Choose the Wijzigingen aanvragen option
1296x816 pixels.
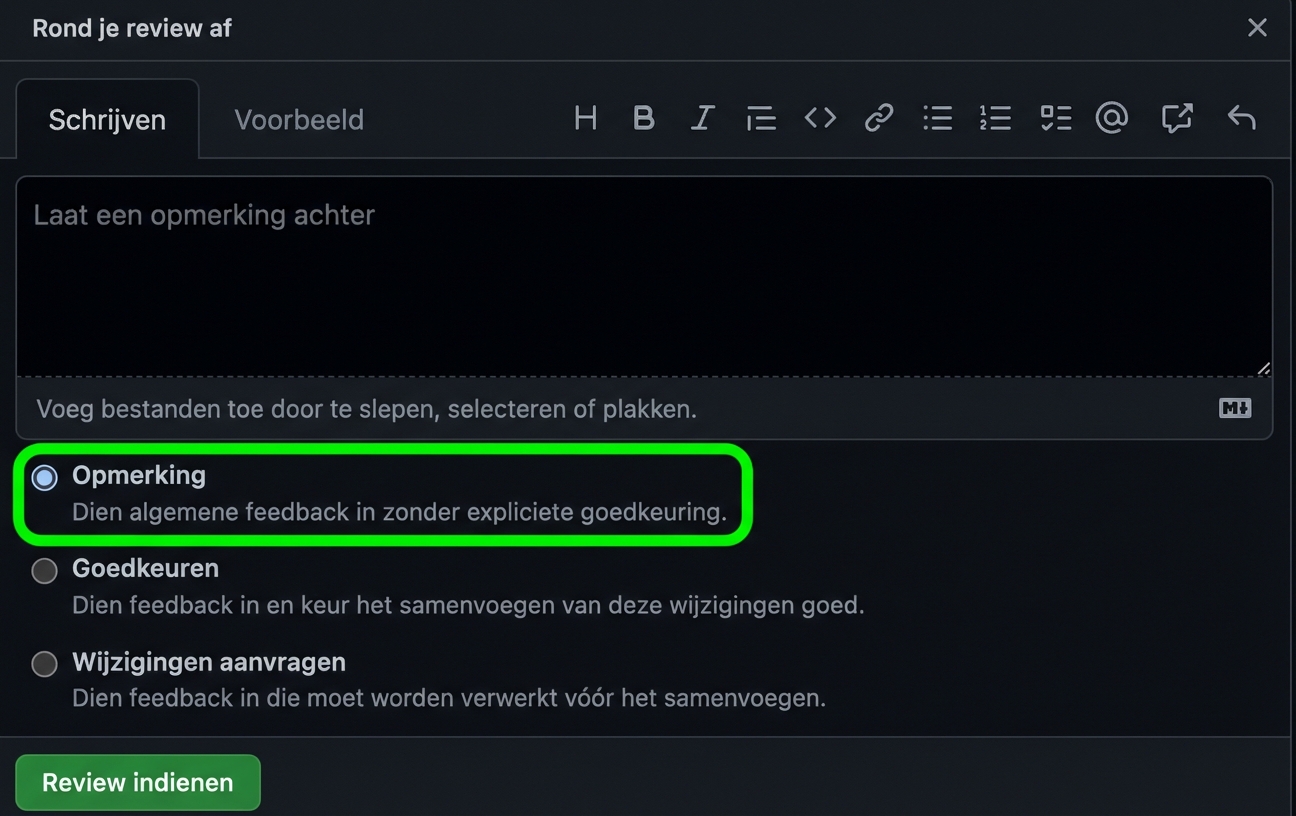coord(45,664)
